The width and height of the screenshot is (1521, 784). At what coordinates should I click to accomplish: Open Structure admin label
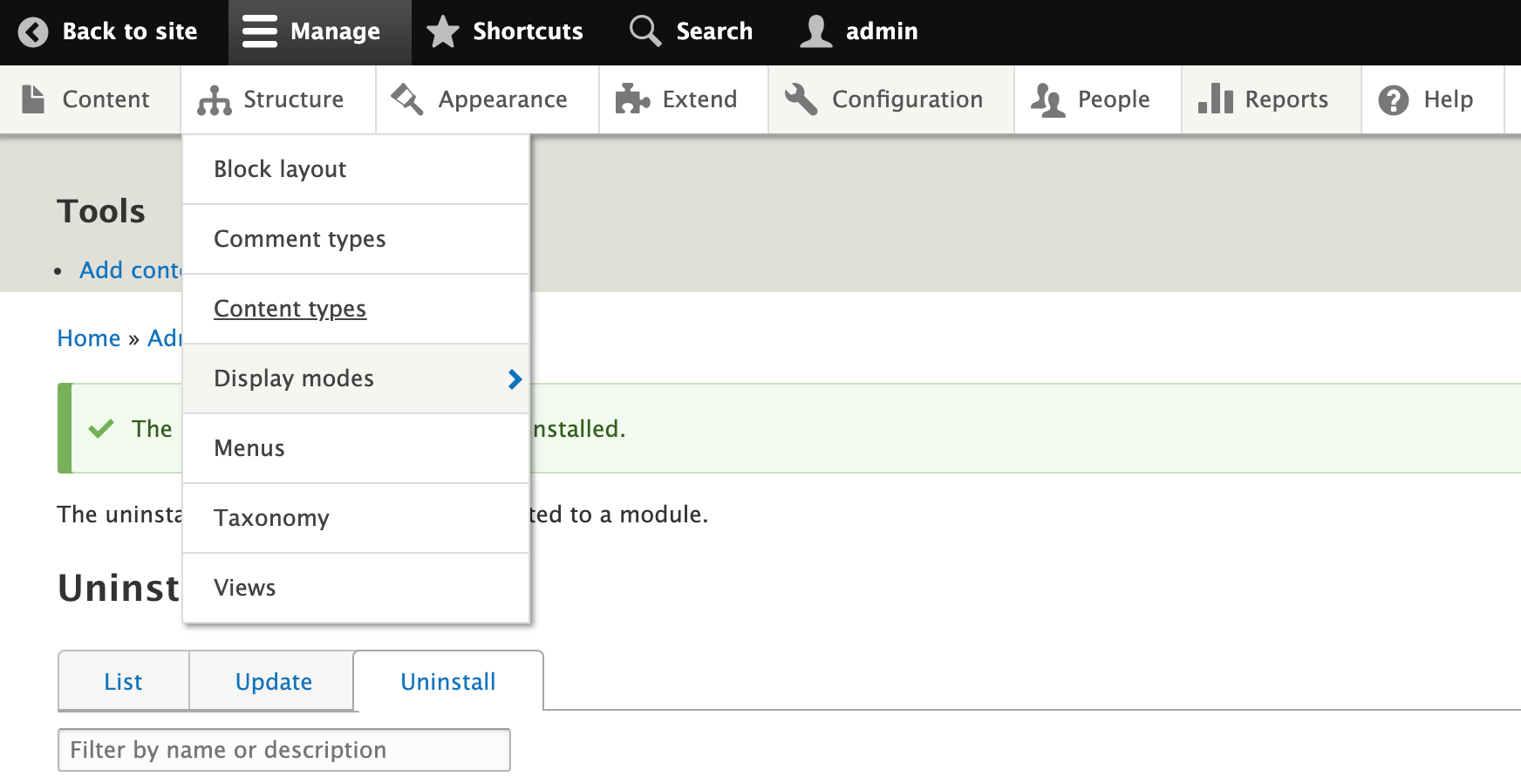pyautogui.click(x=293, y=99)
